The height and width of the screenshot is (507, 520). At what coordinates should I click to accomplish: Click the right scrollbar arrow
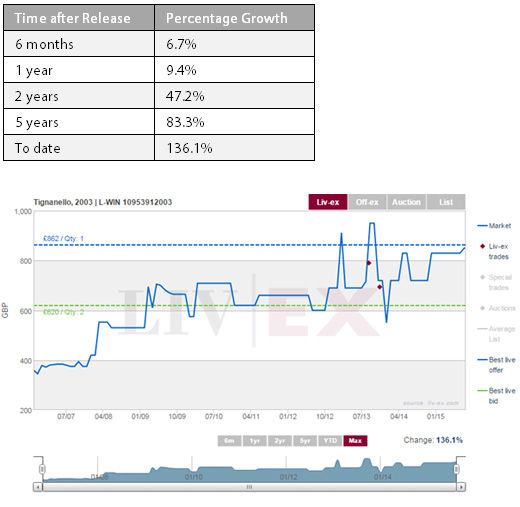click(x=461, y=487)
